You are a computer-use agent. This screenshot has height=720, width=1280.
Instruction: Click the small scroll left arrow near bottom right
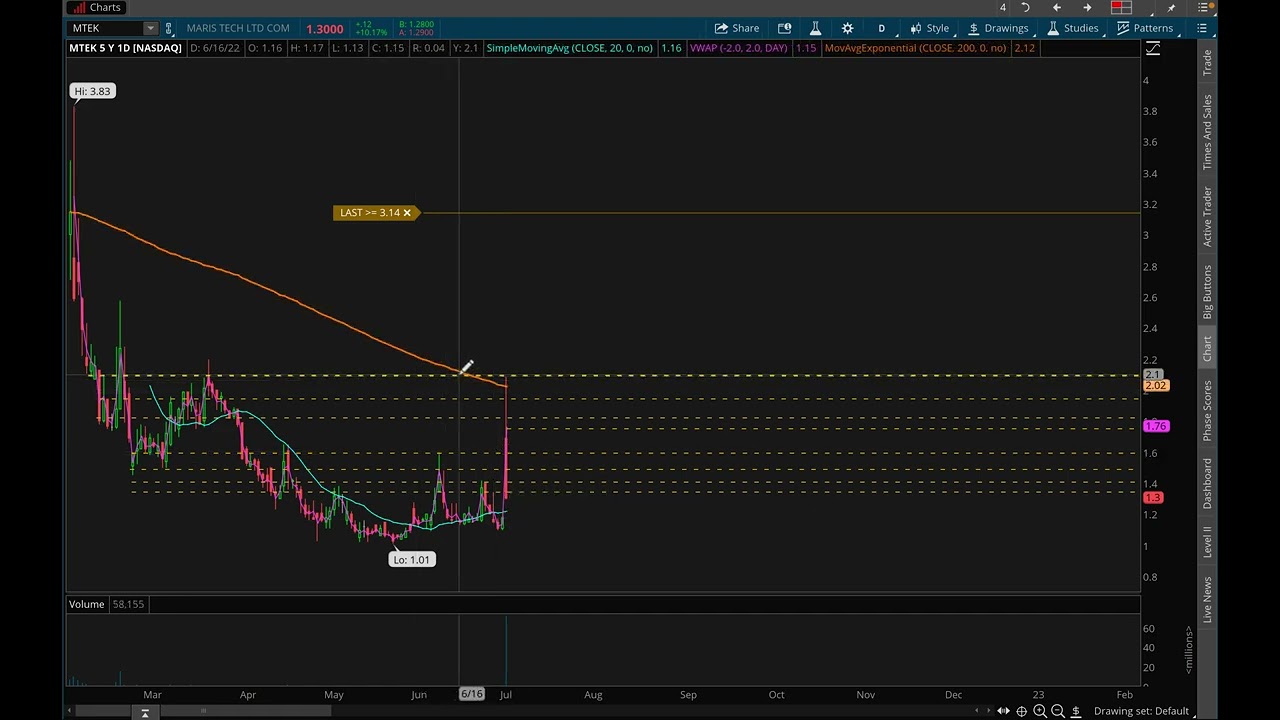[977, 711]
